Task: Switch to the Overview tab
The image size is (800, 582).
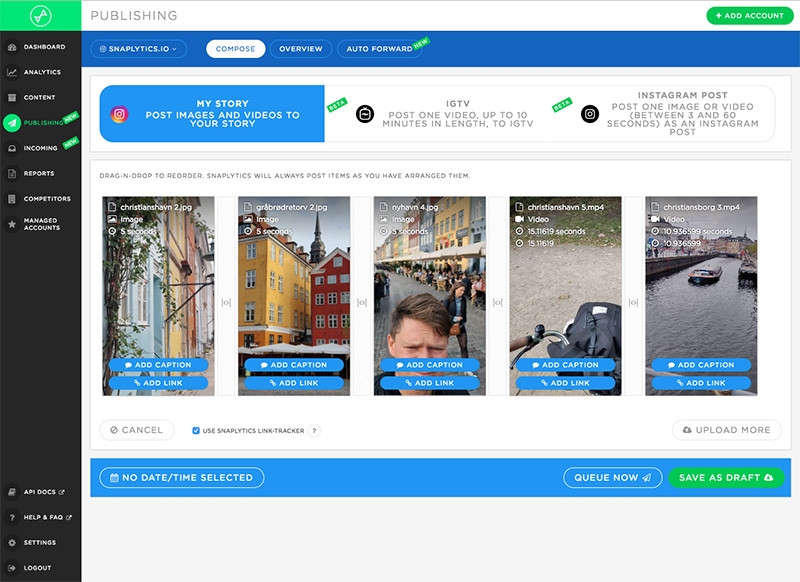Action: (300, 48)
